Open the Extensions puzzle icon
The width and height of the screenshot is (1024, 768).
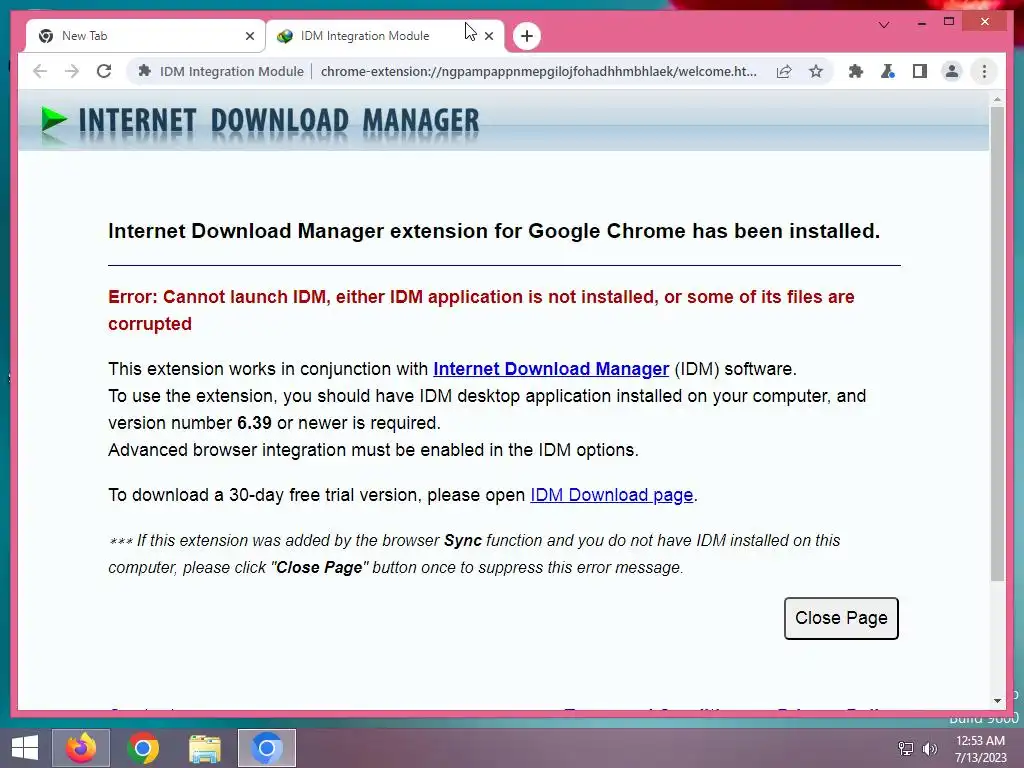pyautogui.click(x=856, y=71)
